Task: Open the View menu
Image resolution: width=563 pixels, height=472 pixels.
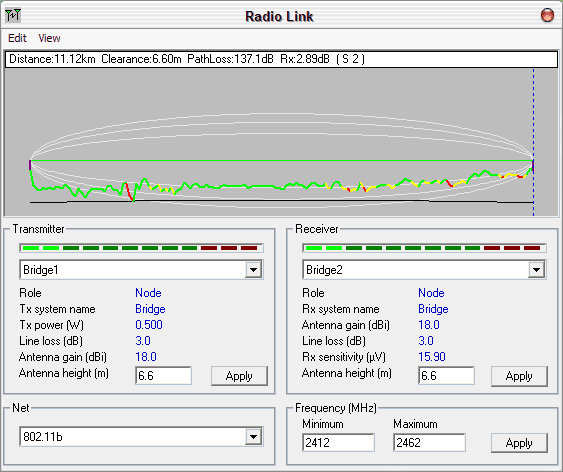Action: point(49,38)
